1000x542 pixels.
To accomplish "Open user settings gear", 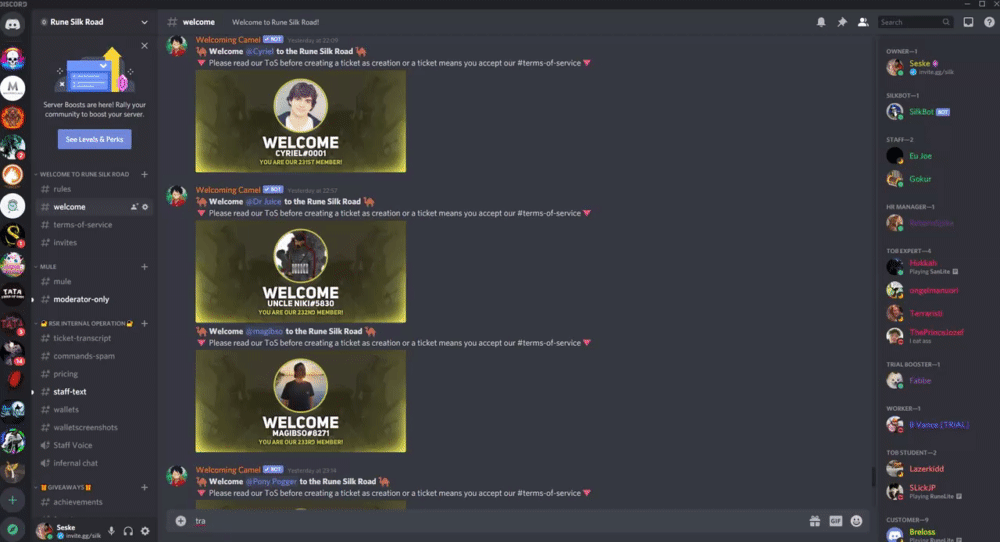I will coord(145,531).
